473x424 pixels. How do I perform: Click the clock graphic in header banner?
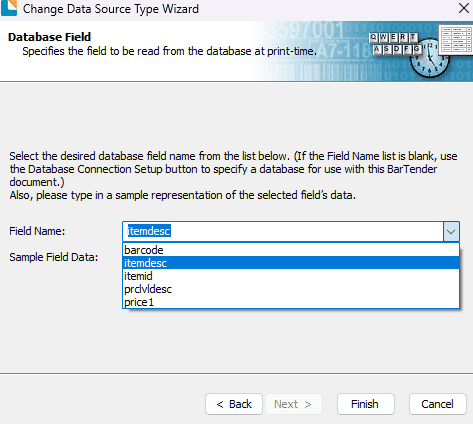(x=430, y=59)
